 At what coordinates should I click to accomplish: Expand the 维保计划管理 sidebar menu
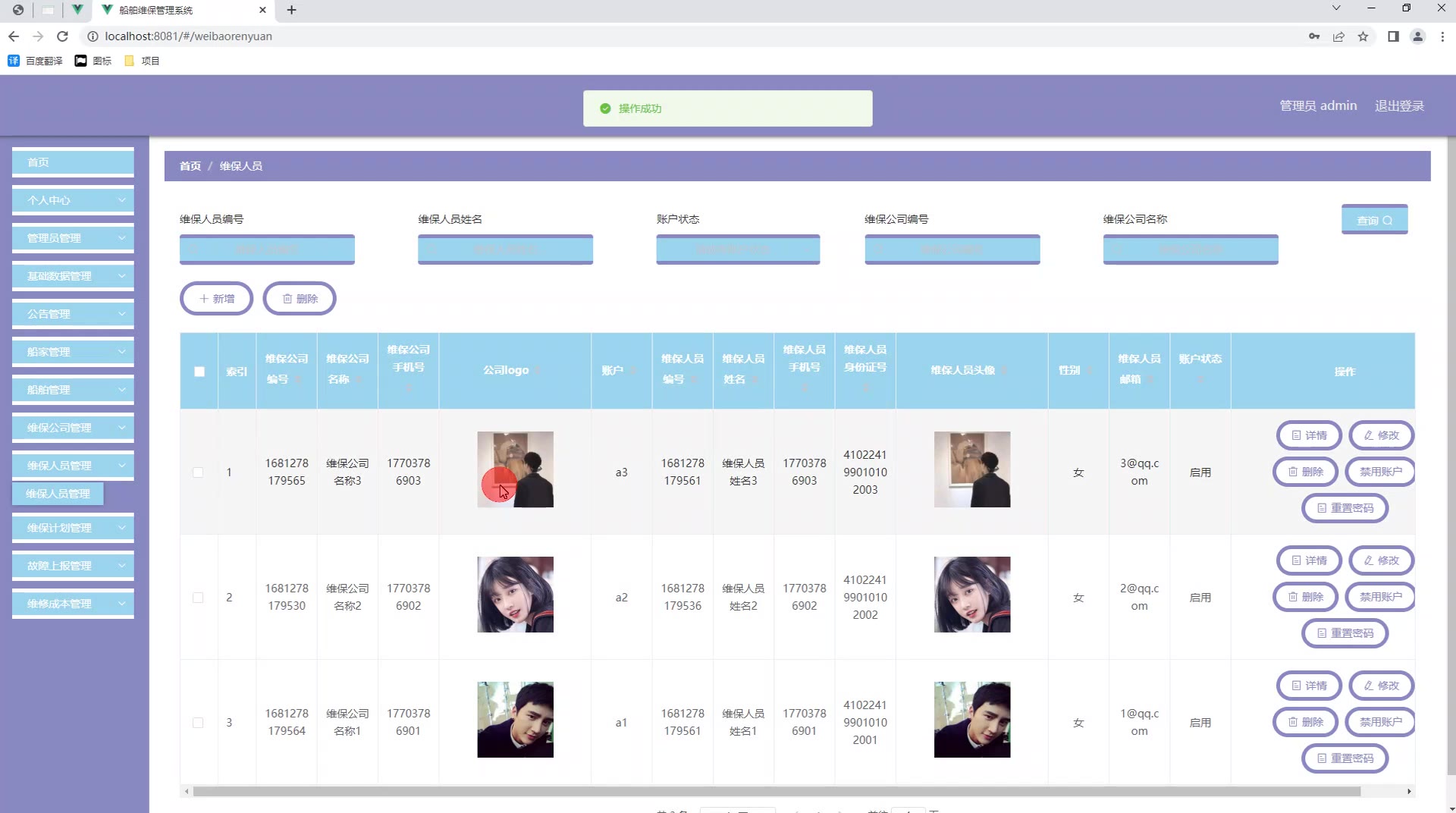[x=73, y=528]
